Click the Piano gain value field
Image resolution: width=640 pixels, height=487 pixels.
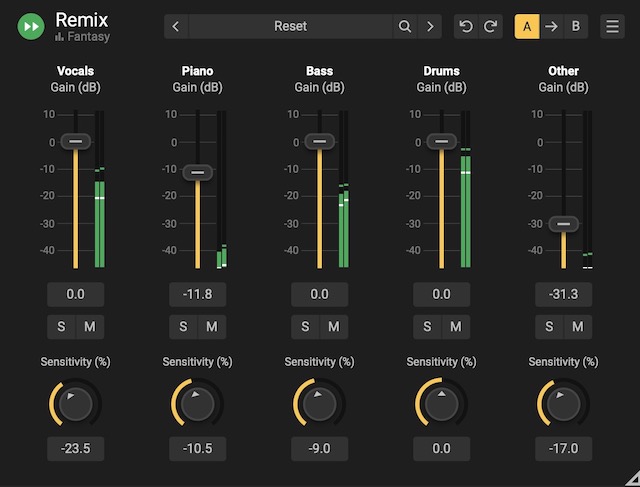197,294
